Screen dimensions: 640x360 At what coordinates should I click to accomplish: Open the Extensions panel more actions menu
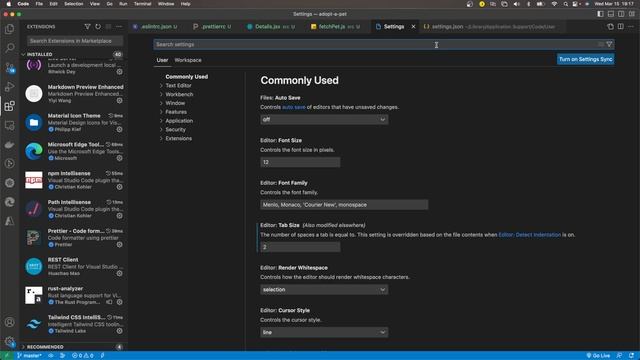119,27
